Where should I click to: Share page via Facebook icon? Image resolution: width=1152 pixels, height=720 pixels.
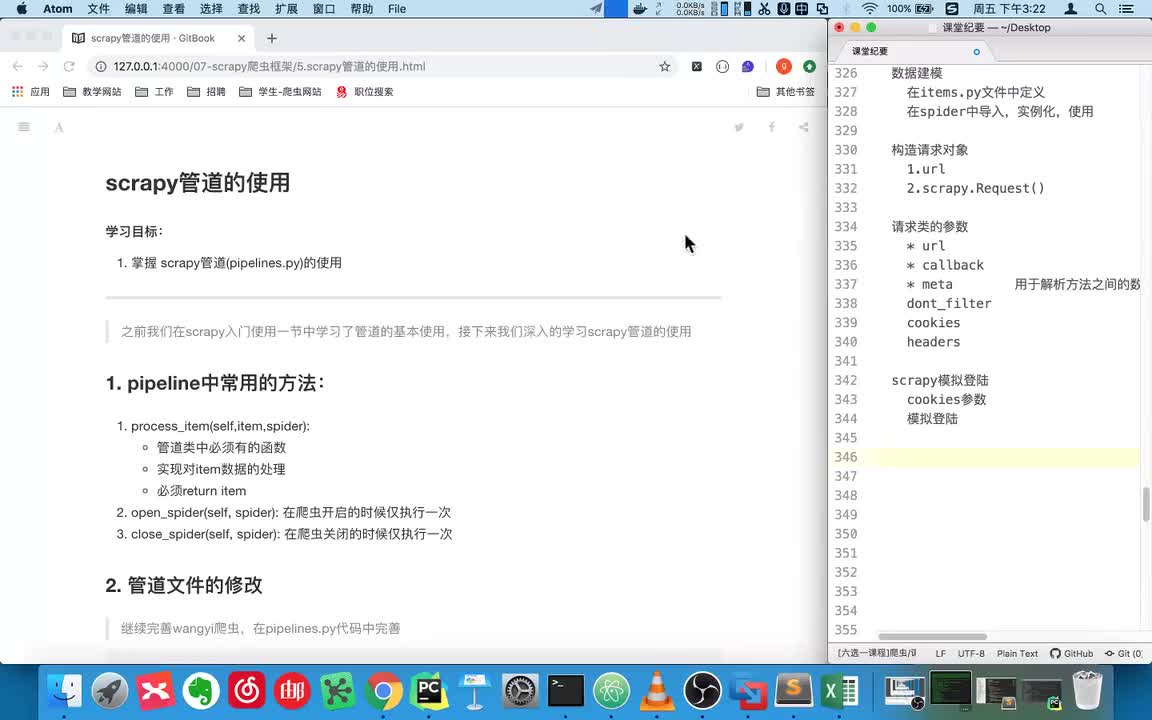click(x=771, y=127)
